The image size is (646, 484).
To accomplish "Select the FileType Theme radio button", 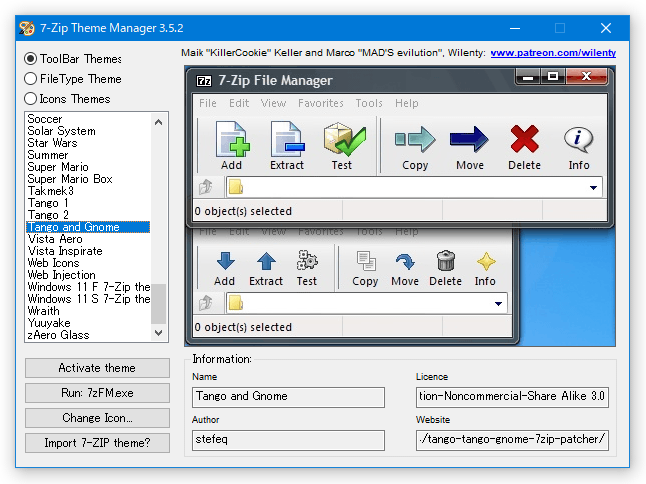I will pos(30,79).
